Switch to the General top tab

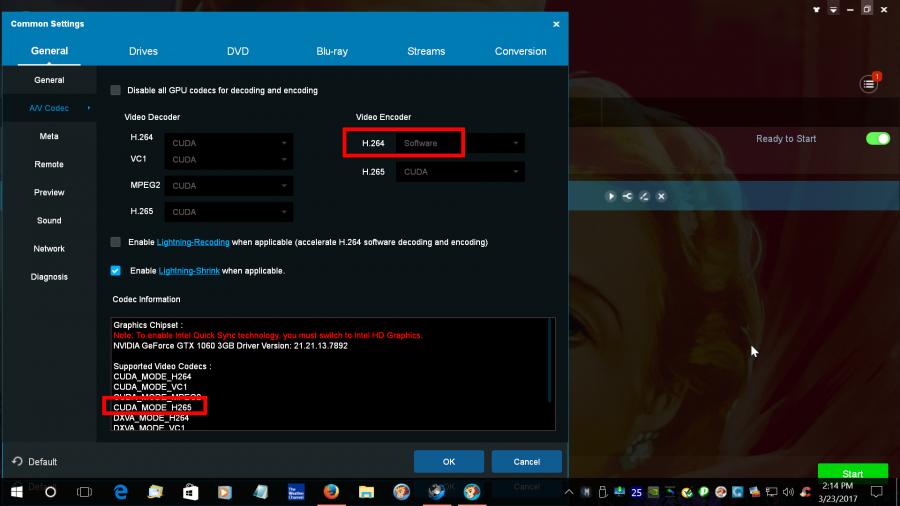[49, 51]
